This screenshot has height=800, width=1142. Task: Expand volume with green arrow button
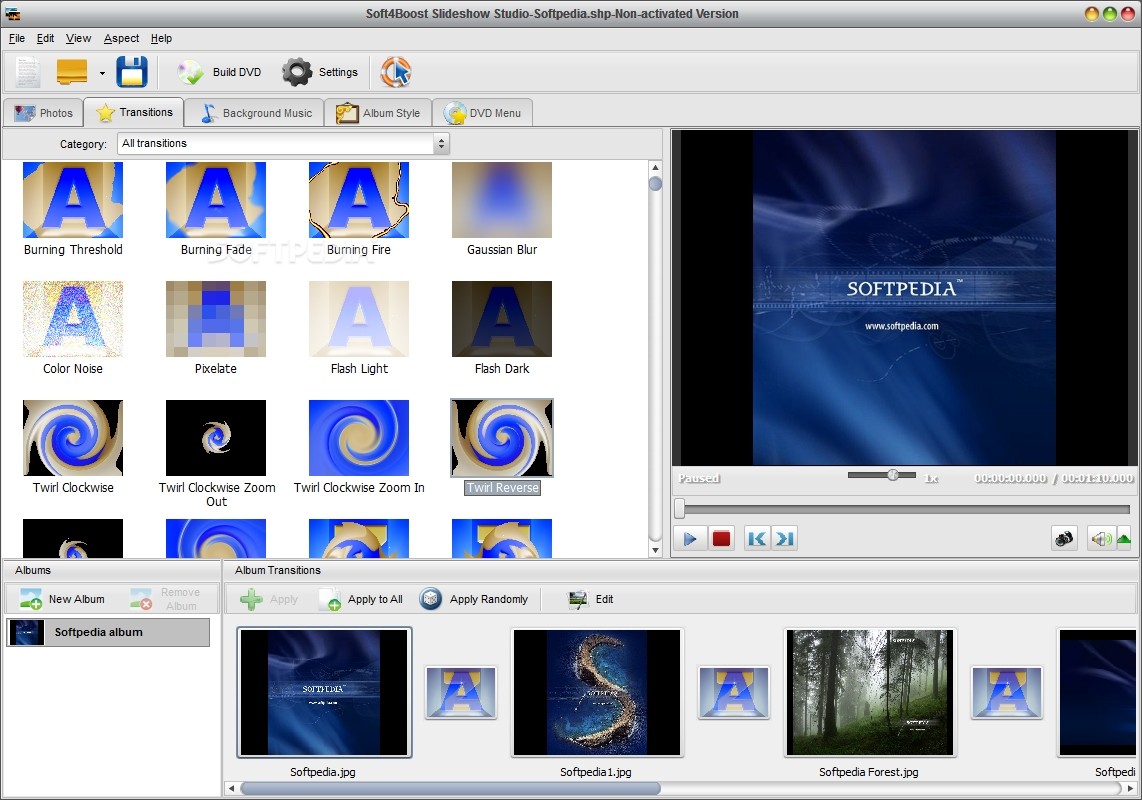tap(1124, 538)
